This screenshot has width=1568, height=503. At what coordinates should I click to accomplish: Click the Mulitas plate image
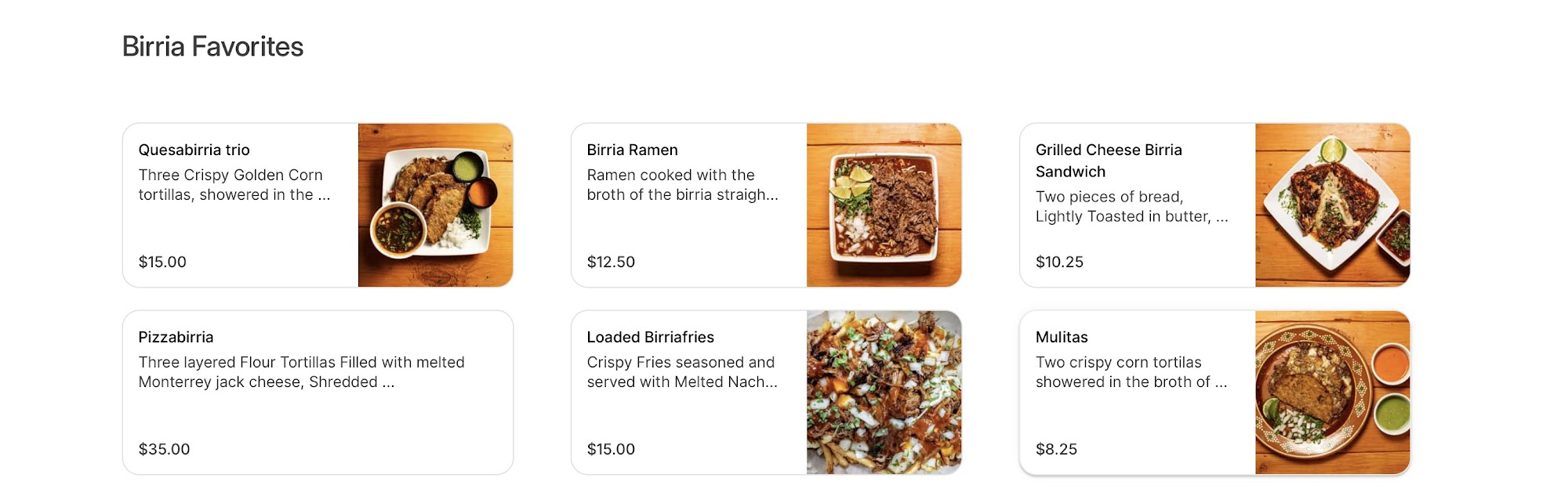[1332, 393]
